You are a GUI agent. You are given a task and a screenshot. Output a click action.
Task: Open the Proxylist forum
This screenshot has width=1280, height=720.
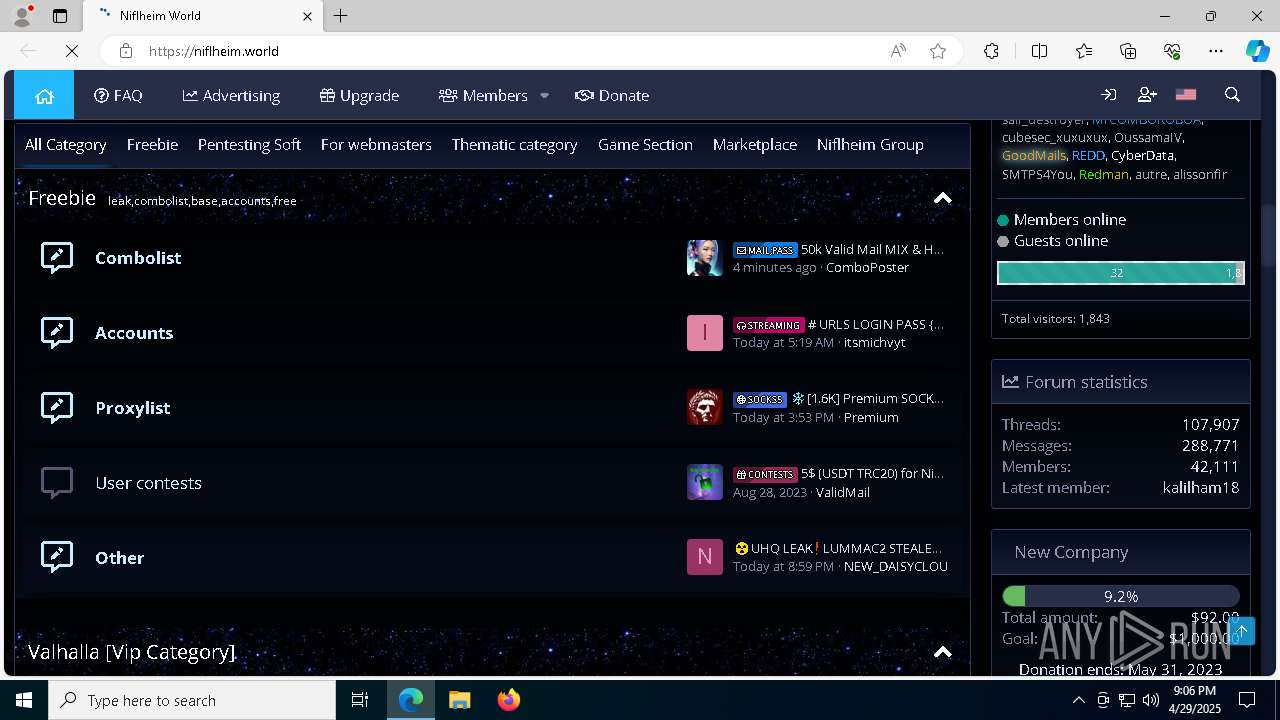132,408
